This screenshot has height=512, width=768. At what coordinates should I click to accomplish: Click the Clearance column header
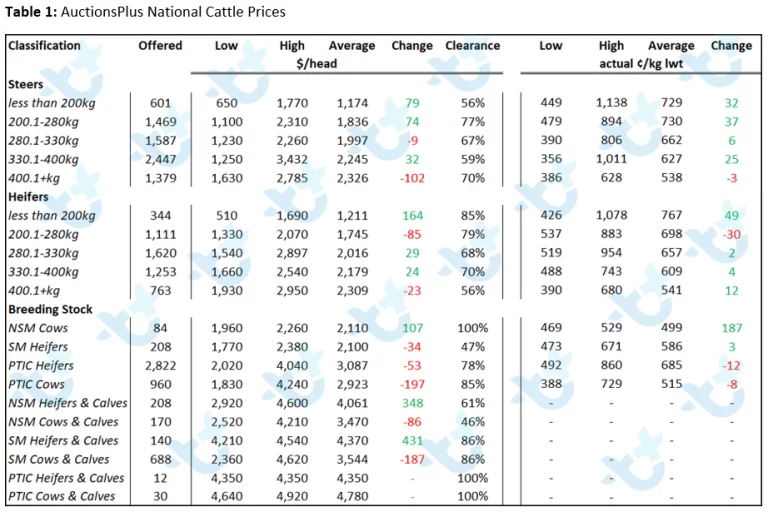pyautogui.click(x=473, y=46)
